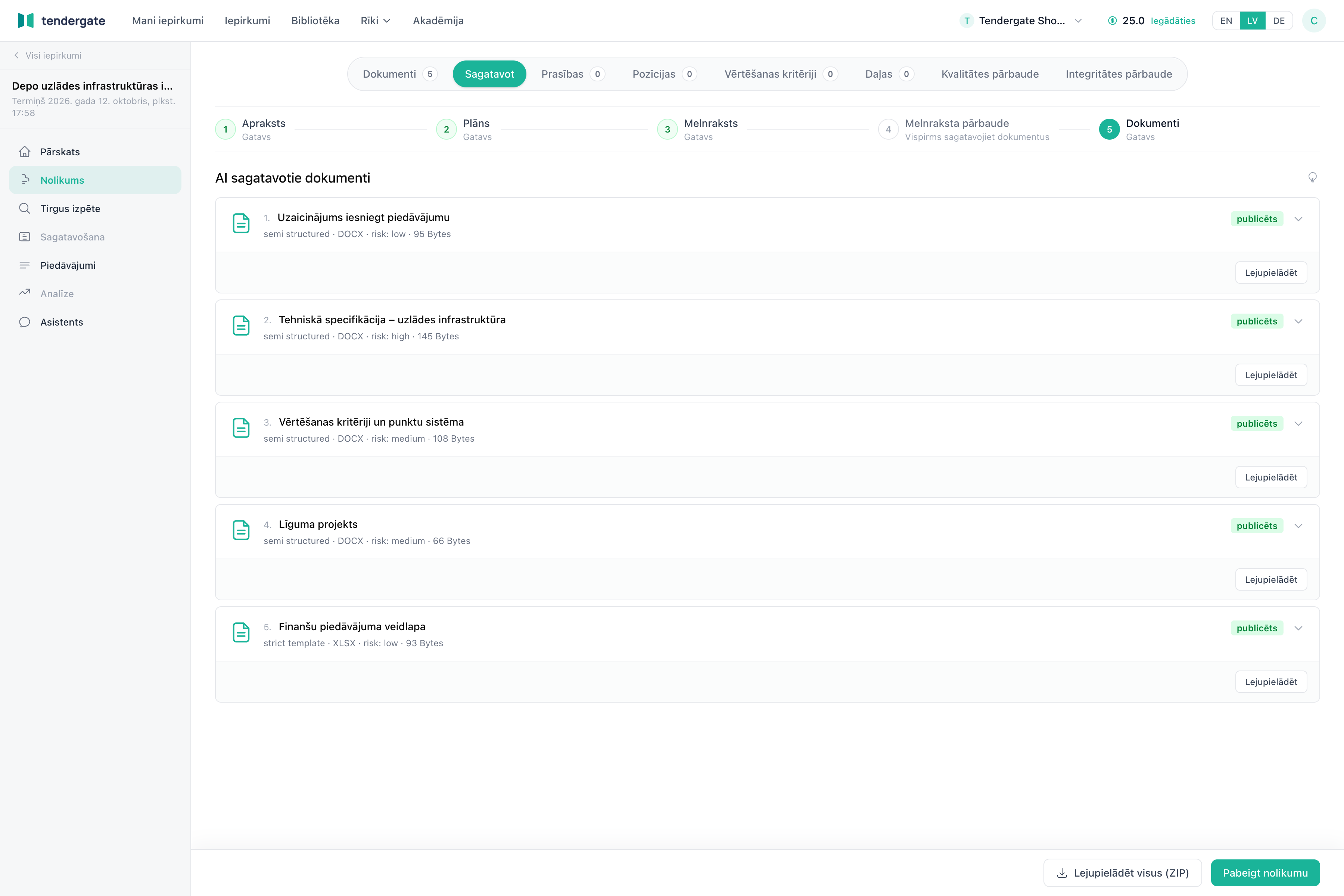Switch to the Pozīcijas tab
This screenshot has width=1344, height=896.
click(665, 74)
